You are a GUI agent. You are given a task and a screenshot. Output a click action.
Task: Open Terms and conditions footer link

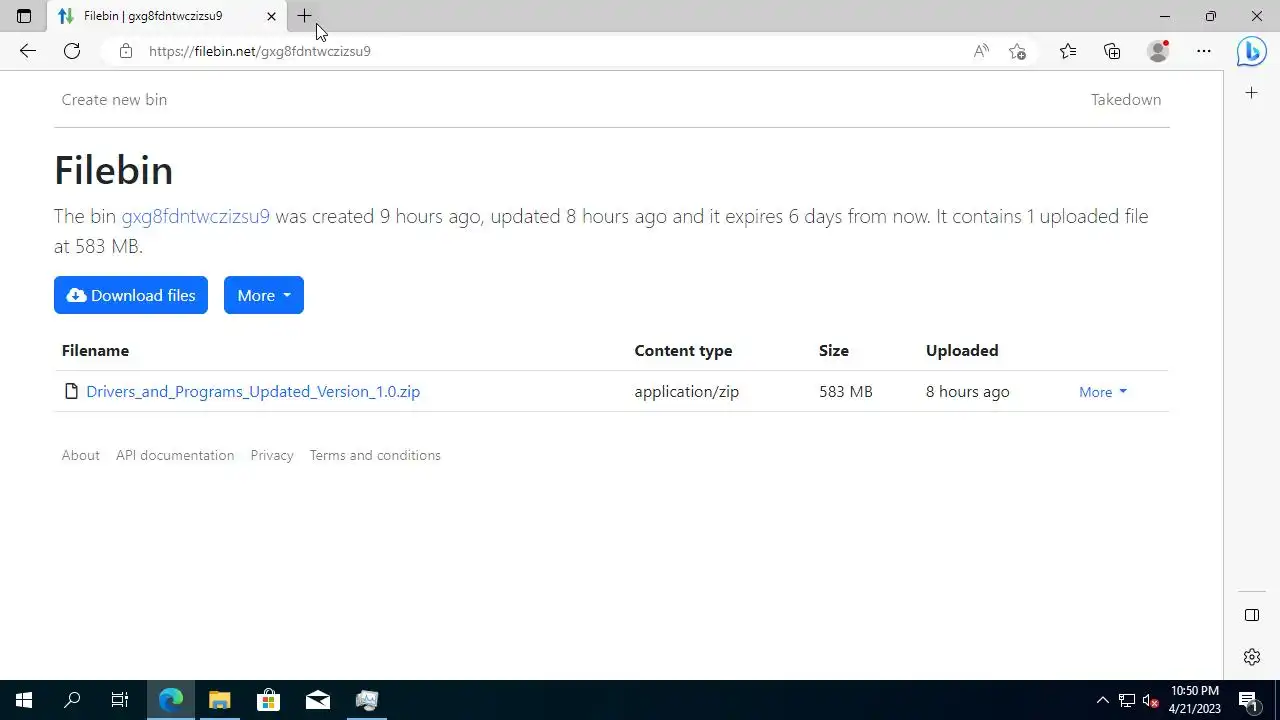[x=375, y=455]
